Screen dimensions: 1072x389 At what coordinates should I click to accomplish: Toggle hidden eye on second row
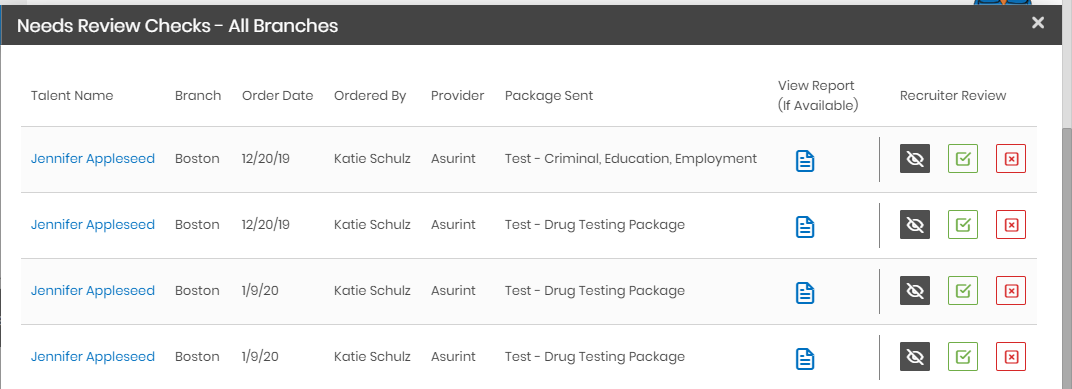click(x=915, y=224)
